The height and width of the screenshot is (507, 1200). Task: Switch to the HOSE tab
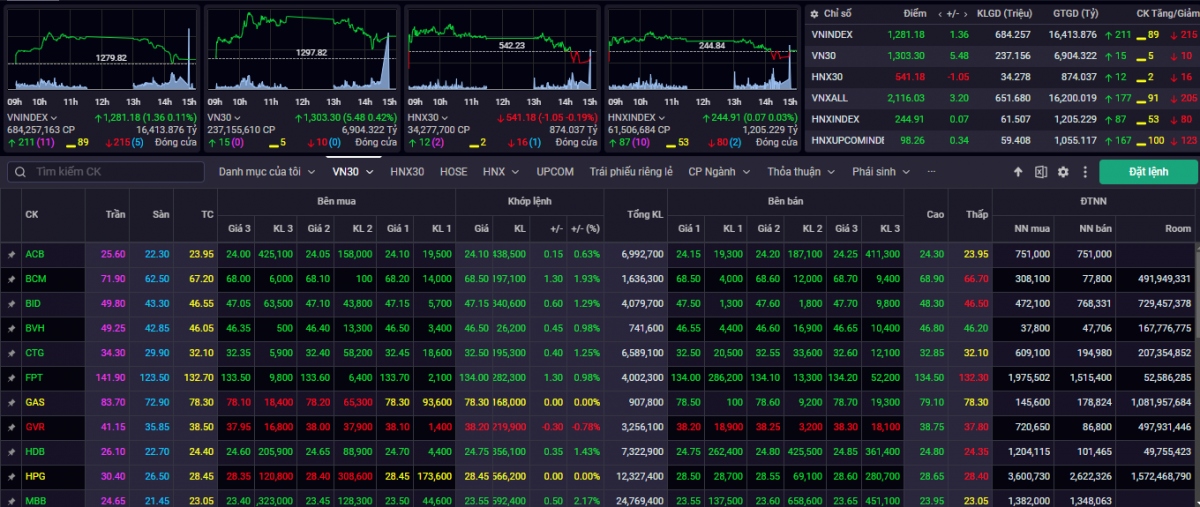[x=454, y=172]
